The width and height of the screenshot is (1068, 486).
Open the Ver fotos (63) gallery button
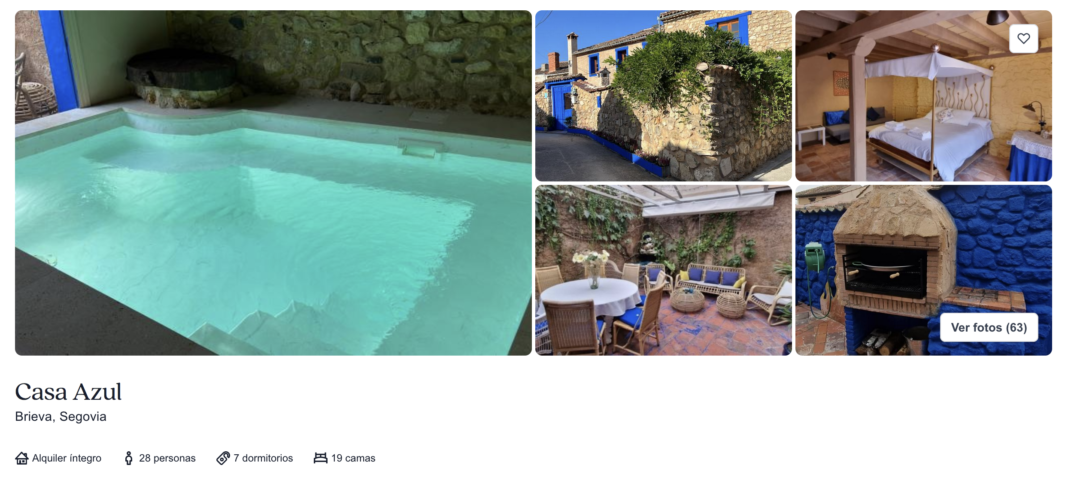click(x=989, y=327)
